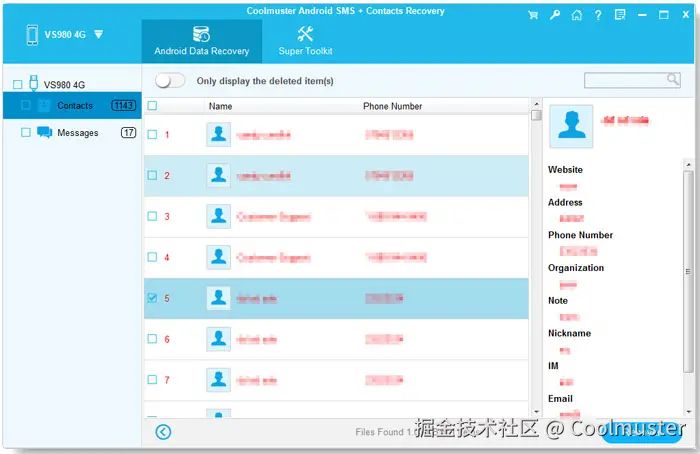Click avatar icon of contact row 3

tap(218, 216)
